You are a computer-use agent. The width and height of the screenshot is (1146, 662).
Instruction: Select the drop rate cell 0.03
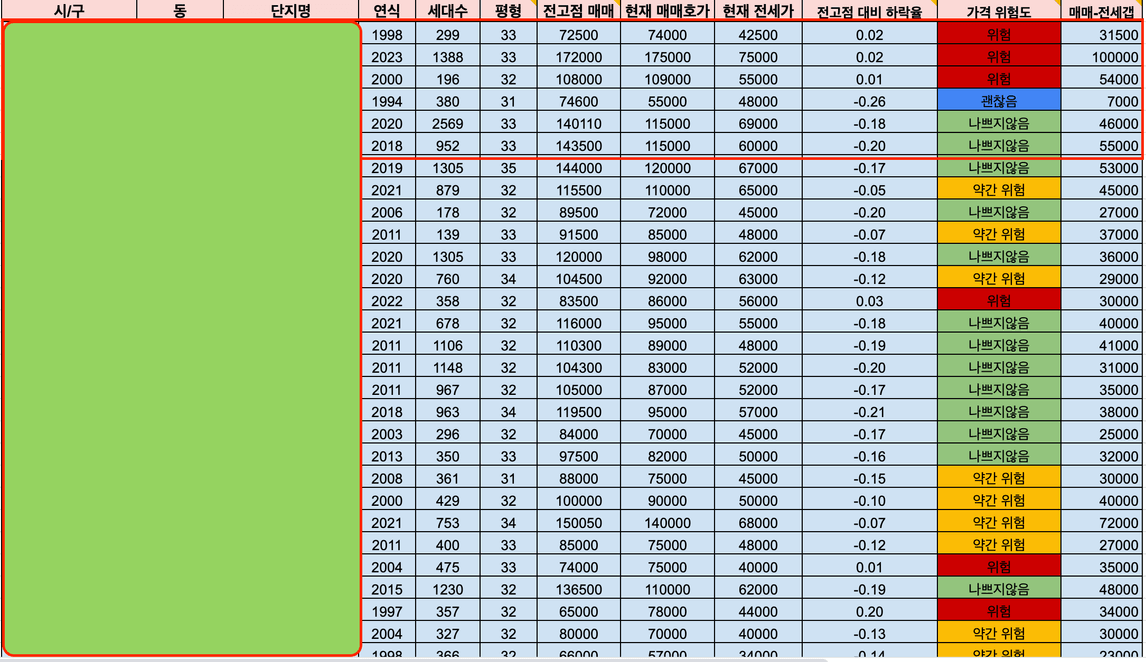tap(869, 300)
